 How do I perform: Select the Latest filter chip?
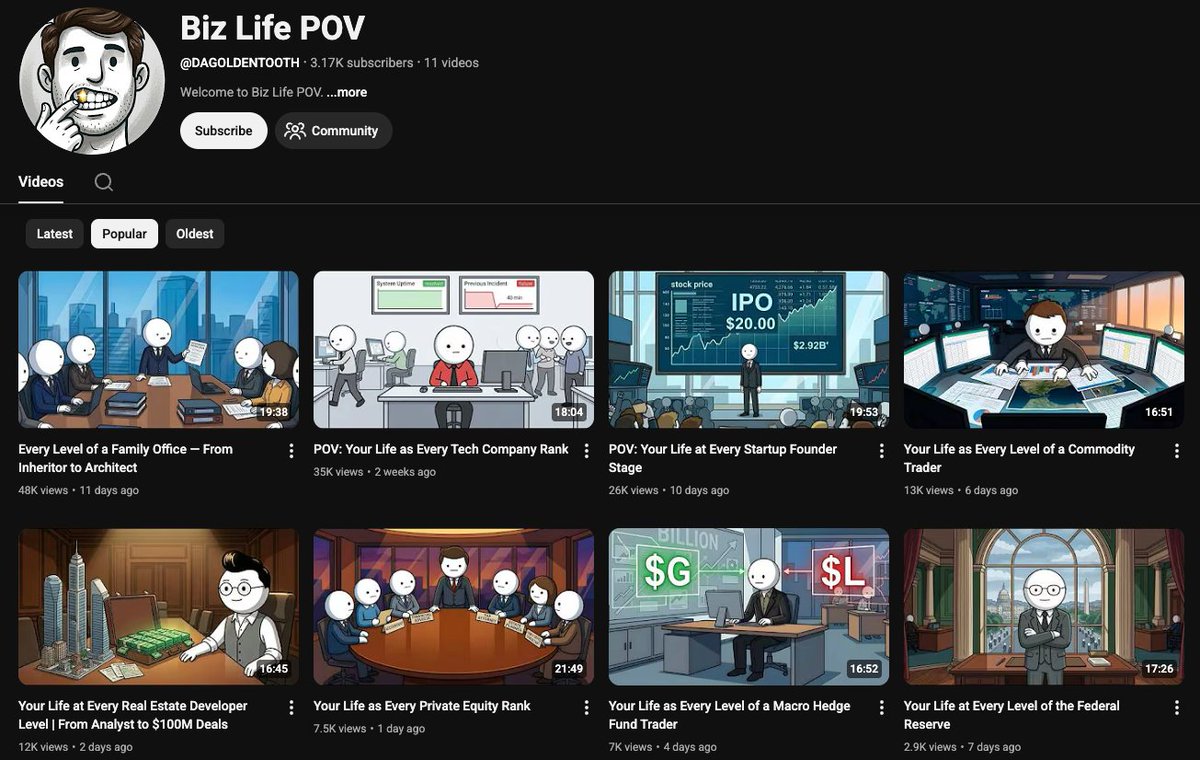(54, 233)
